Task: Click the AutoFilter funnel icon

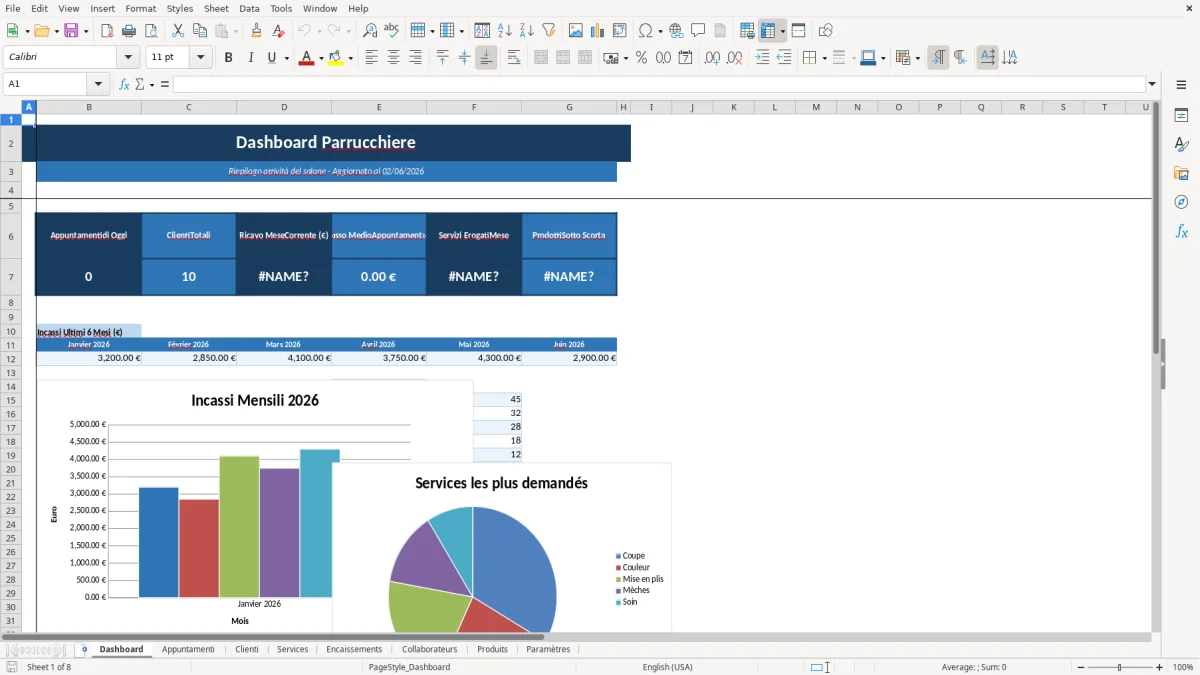Action: pos(549,31)
